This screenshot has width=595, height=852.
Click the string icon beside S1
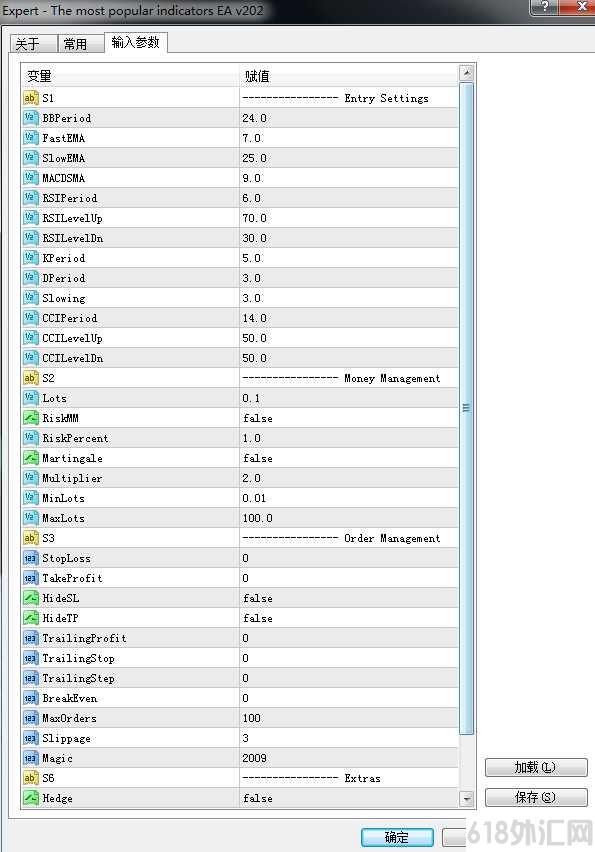30,98
